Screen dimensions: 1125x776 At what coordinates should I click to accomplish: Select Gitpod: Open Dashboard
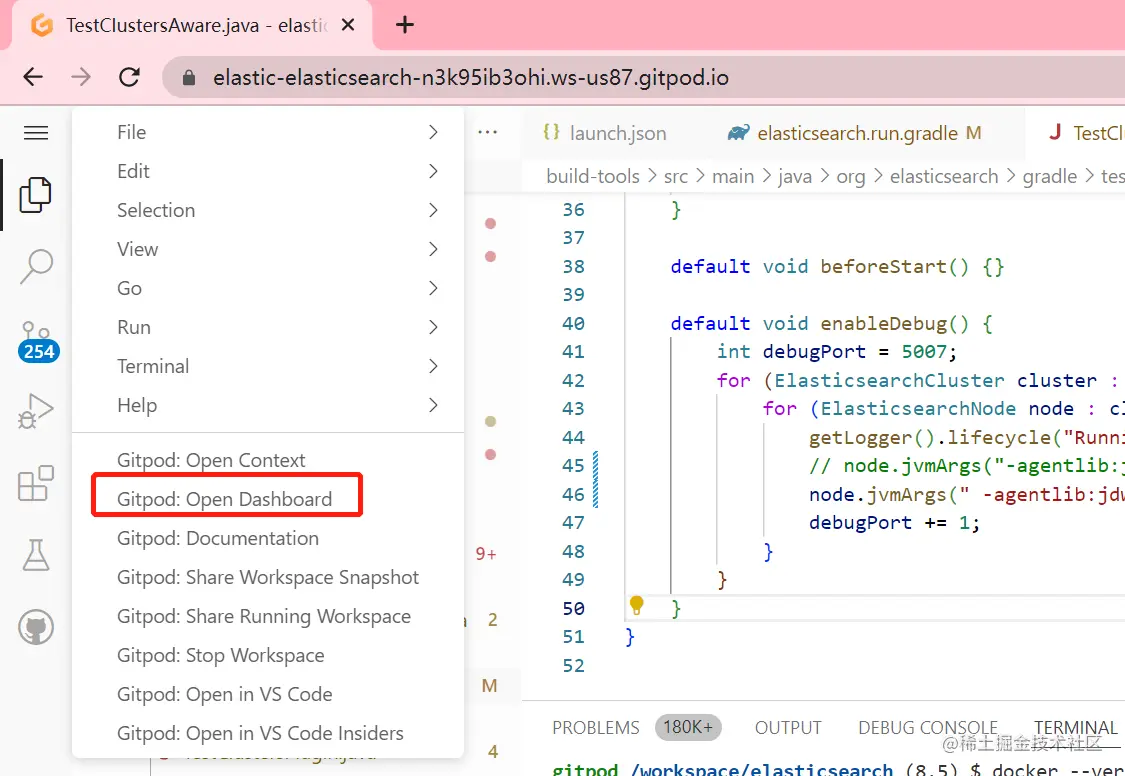point(268,499)
